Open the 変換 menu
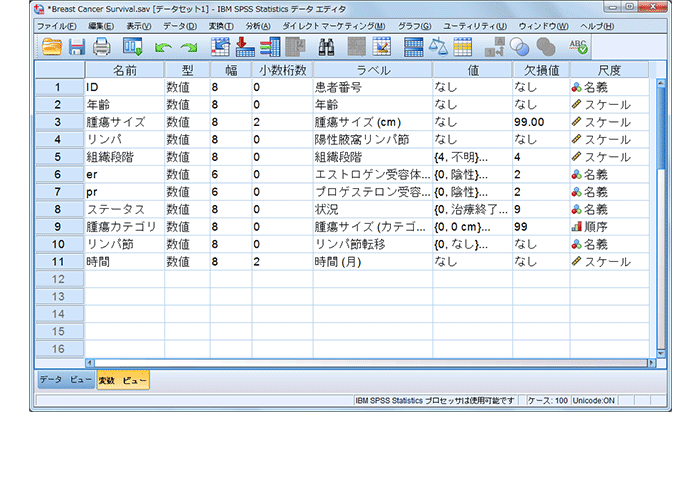 pyautogui.click(x=221, y=26)
